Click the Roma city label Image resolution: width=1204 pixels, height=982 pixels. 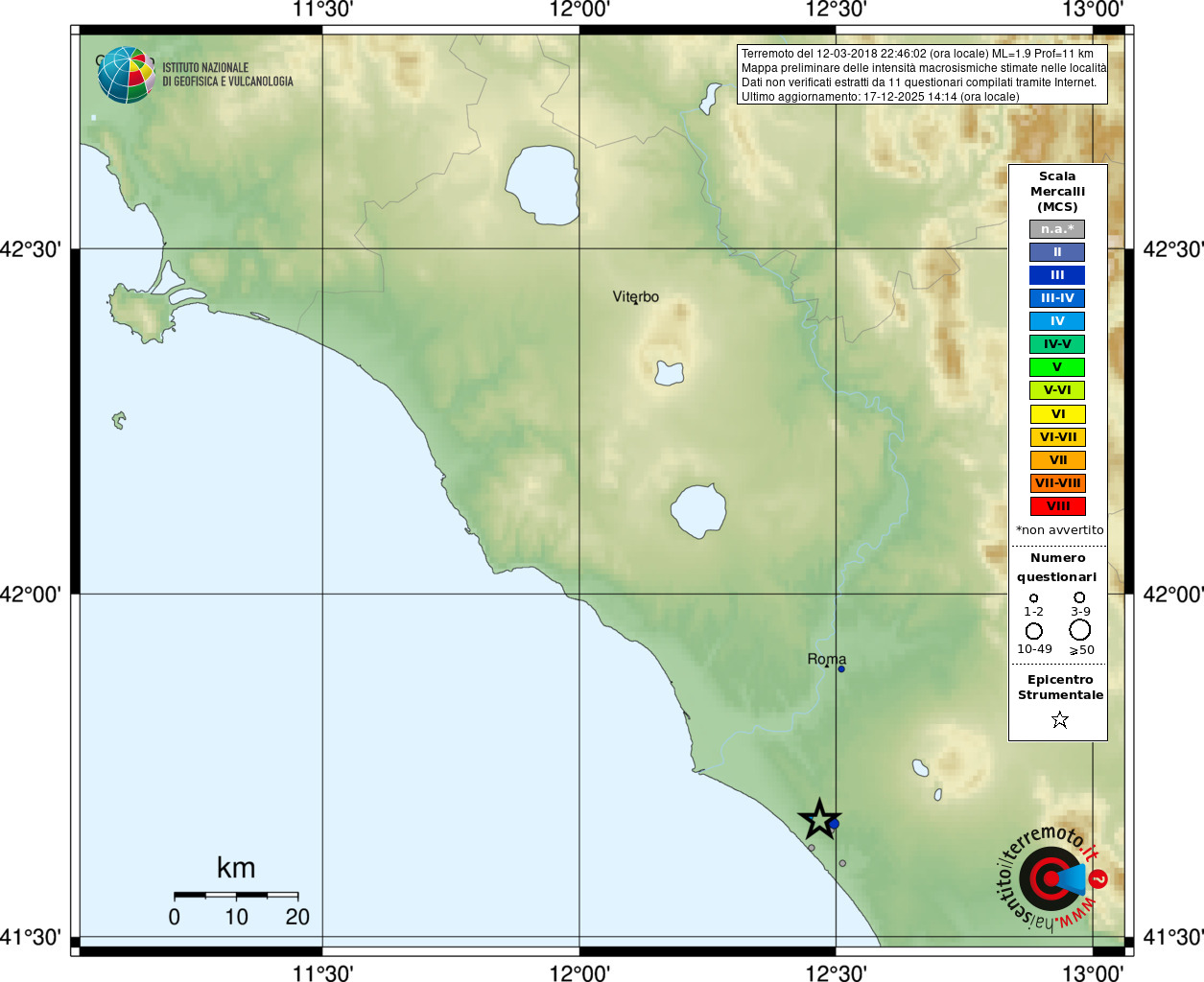click(827, 659)
